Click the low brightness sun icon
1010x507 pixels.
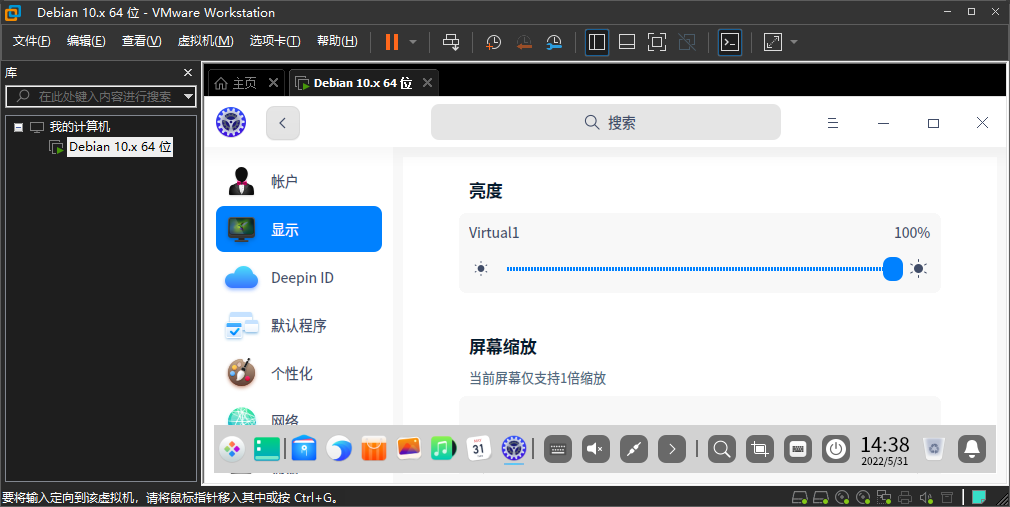(481, 269)
